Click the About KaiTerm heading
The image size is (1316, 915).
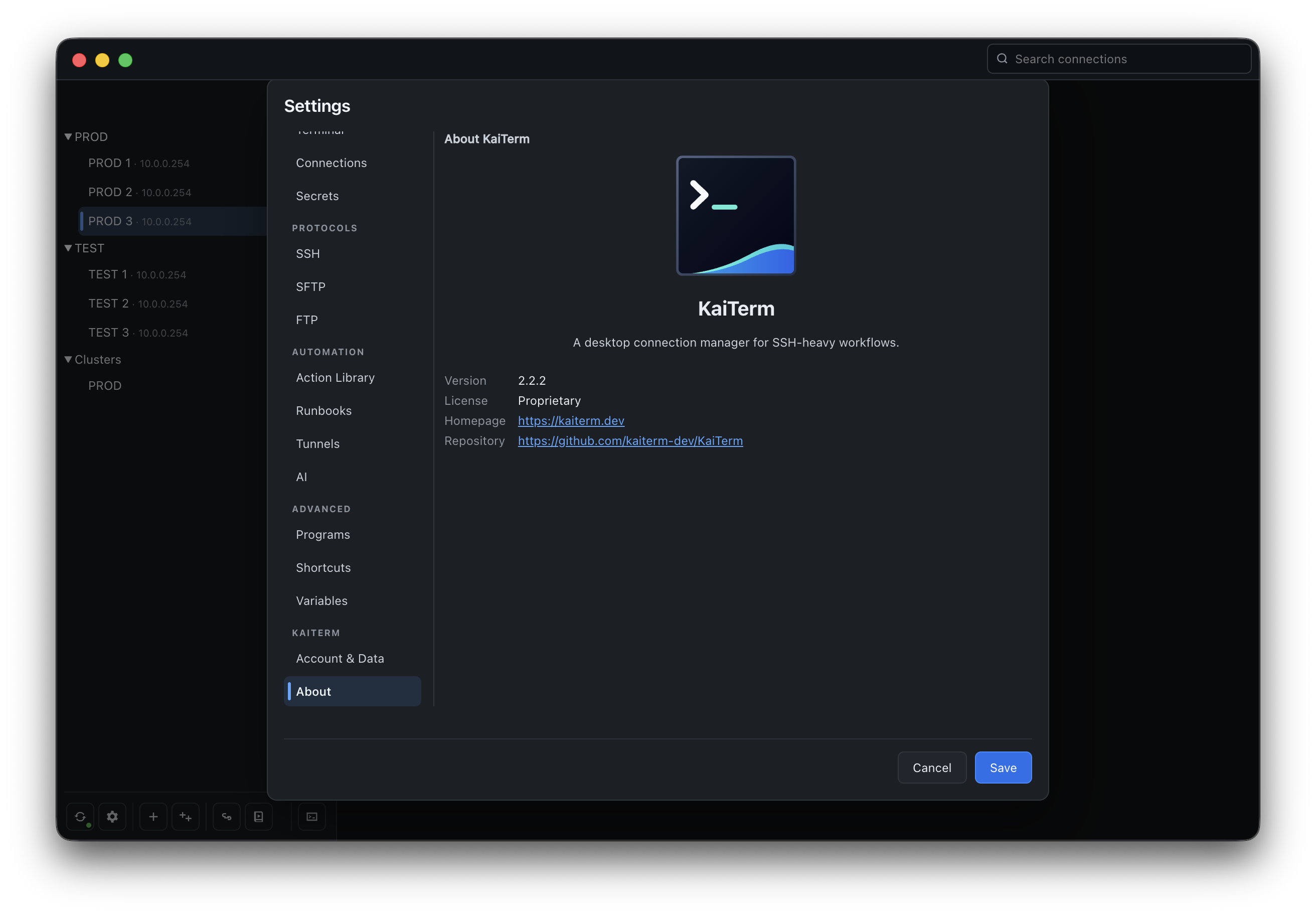coord(486,139)
